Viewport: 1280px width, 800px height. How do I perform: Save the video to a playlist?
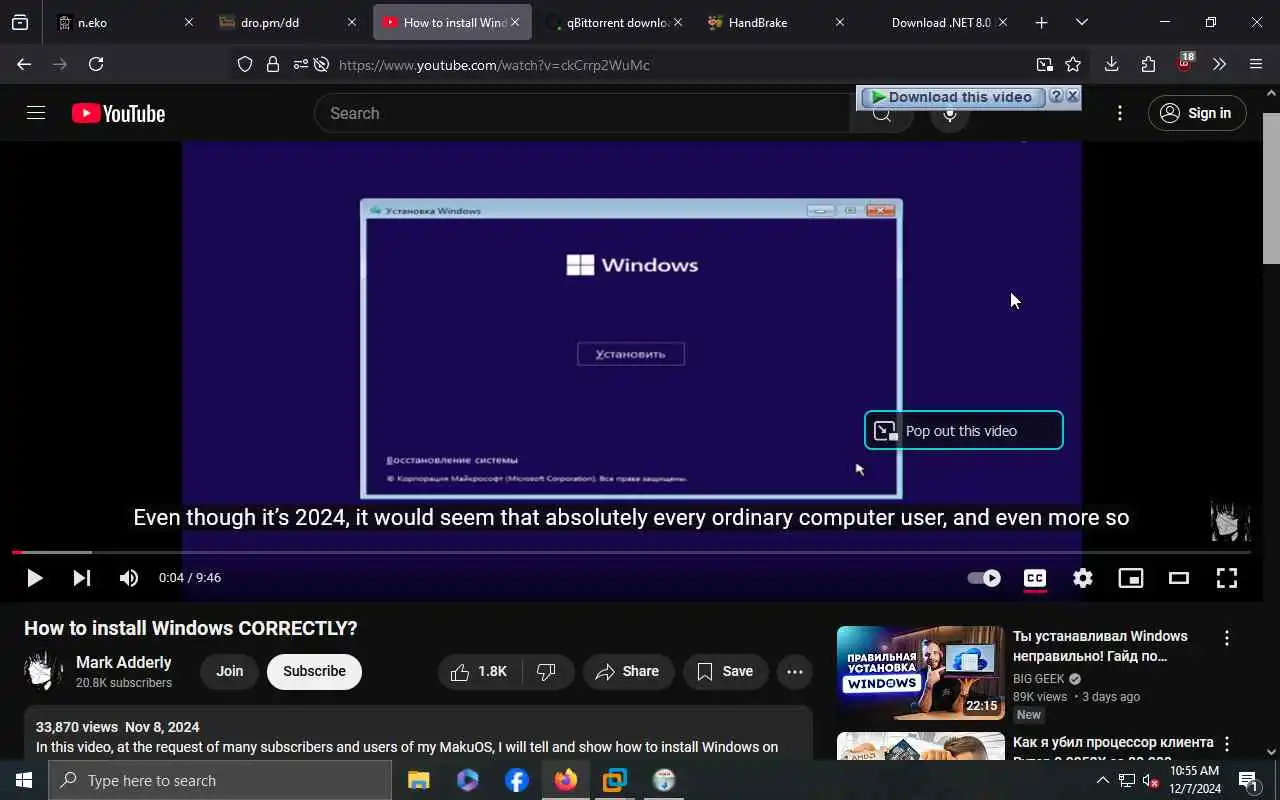[x=726, y=672]
